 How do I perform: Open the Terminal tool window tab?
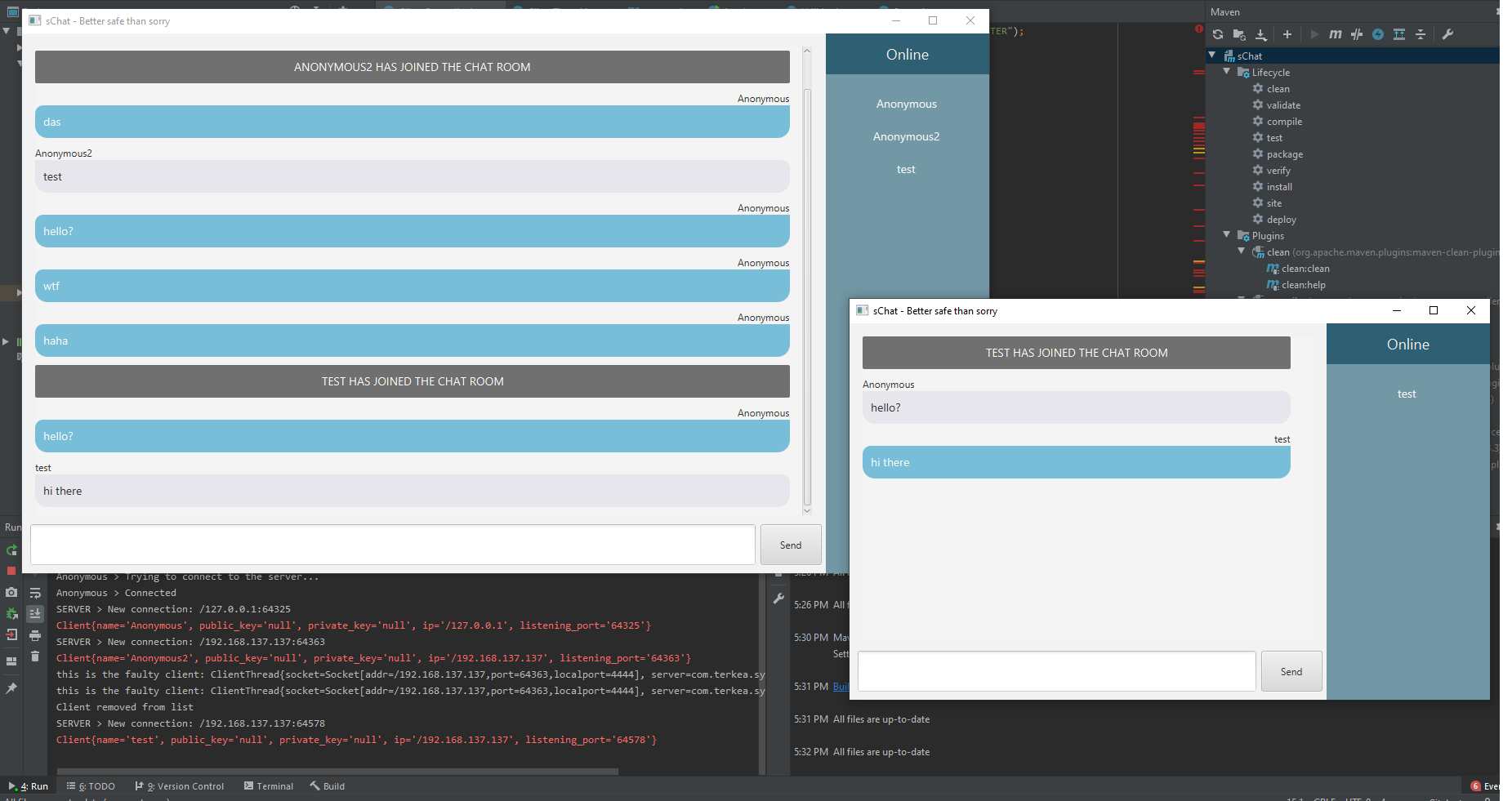point(269,786)
